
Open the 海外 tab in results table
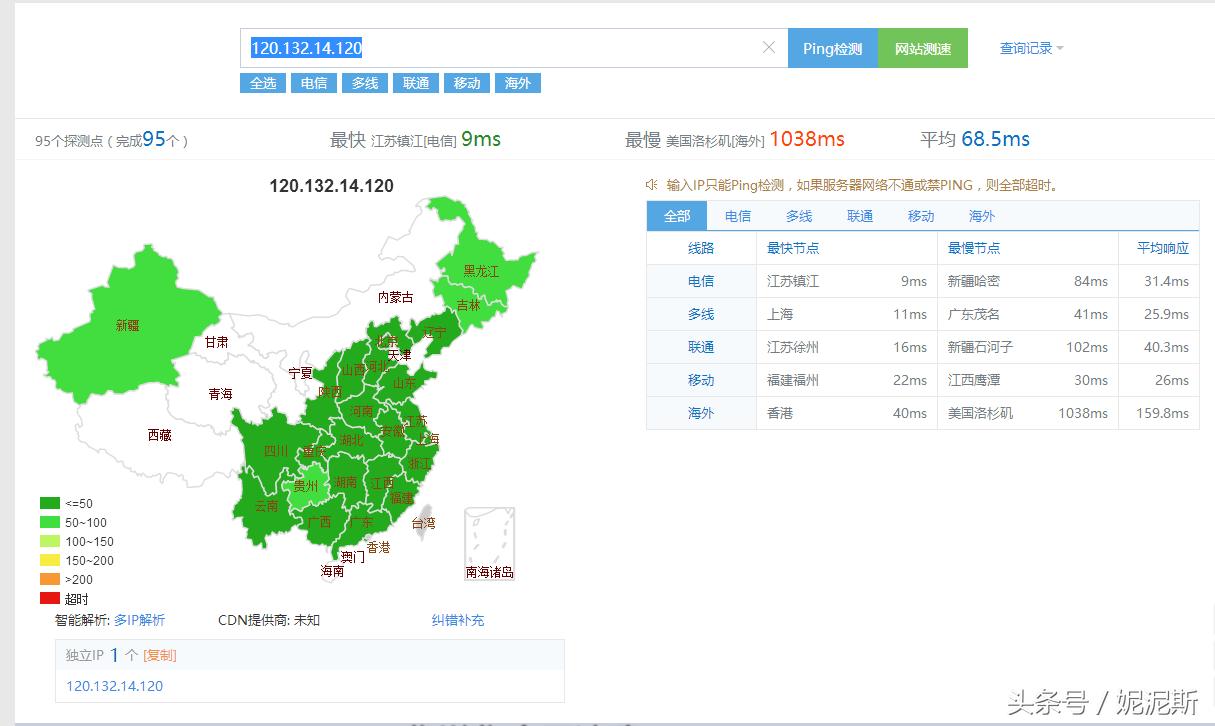click(x=981, y=215)
